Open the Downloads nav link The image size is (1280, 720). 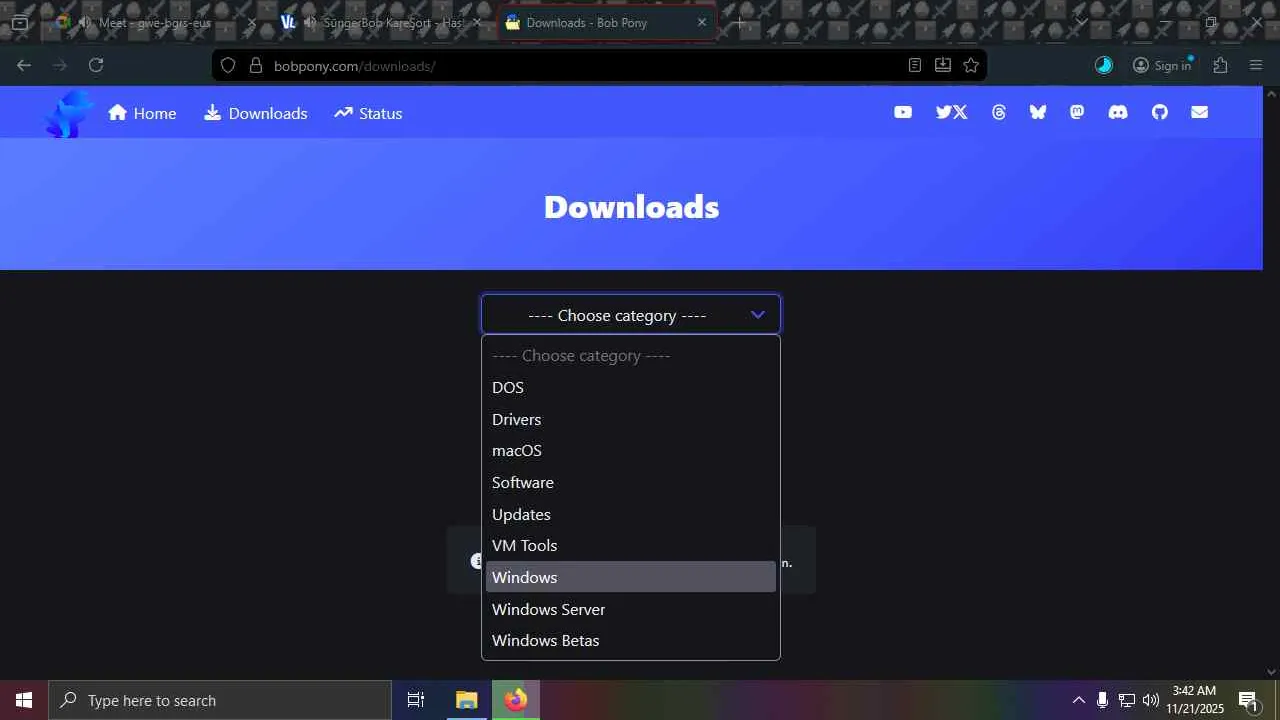pyautogui.click(x=256, y=113)
